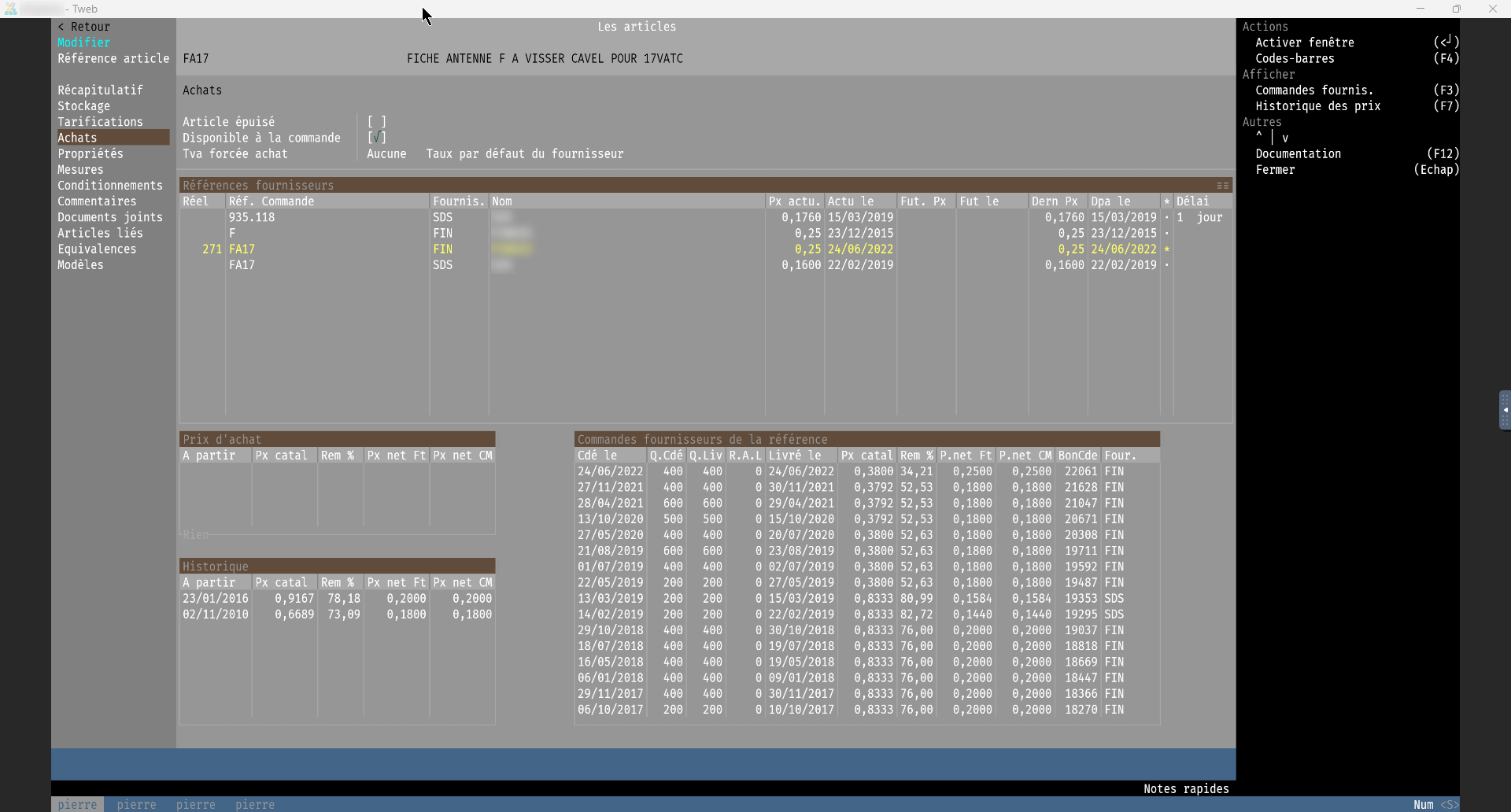Click the Tva forcée achat Aucune field
This screenshot has width=1511, height=812.
point(386,154)
